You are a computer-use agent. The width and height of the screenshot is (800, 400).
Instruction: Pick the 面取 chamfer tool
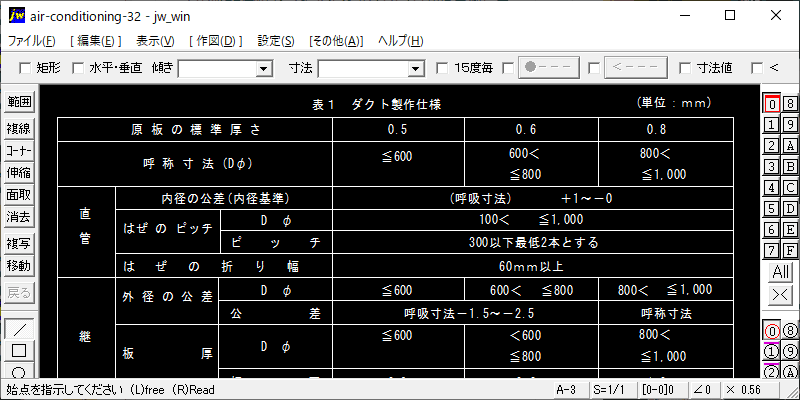tap(20, 194)
